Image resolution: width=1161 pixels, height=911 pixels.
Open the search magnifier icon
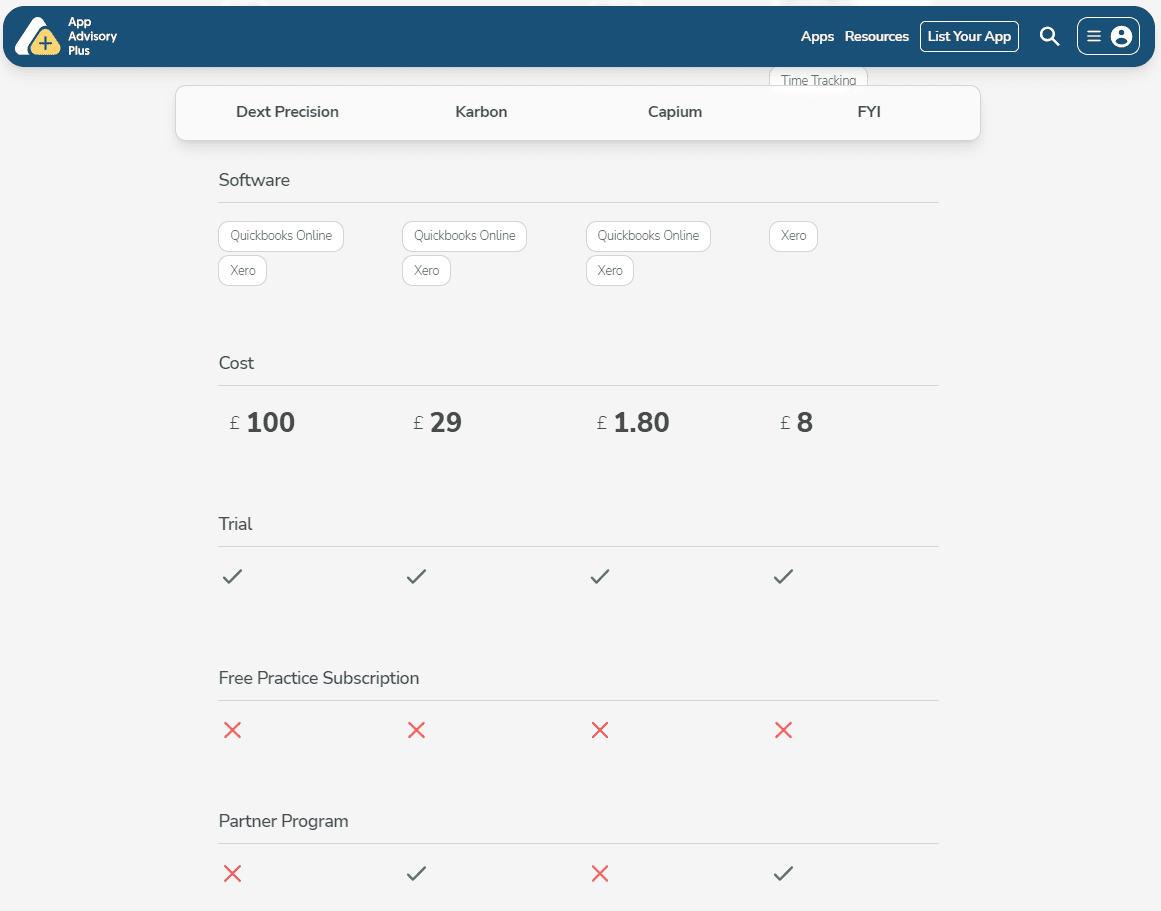[x=1049, y=37]
